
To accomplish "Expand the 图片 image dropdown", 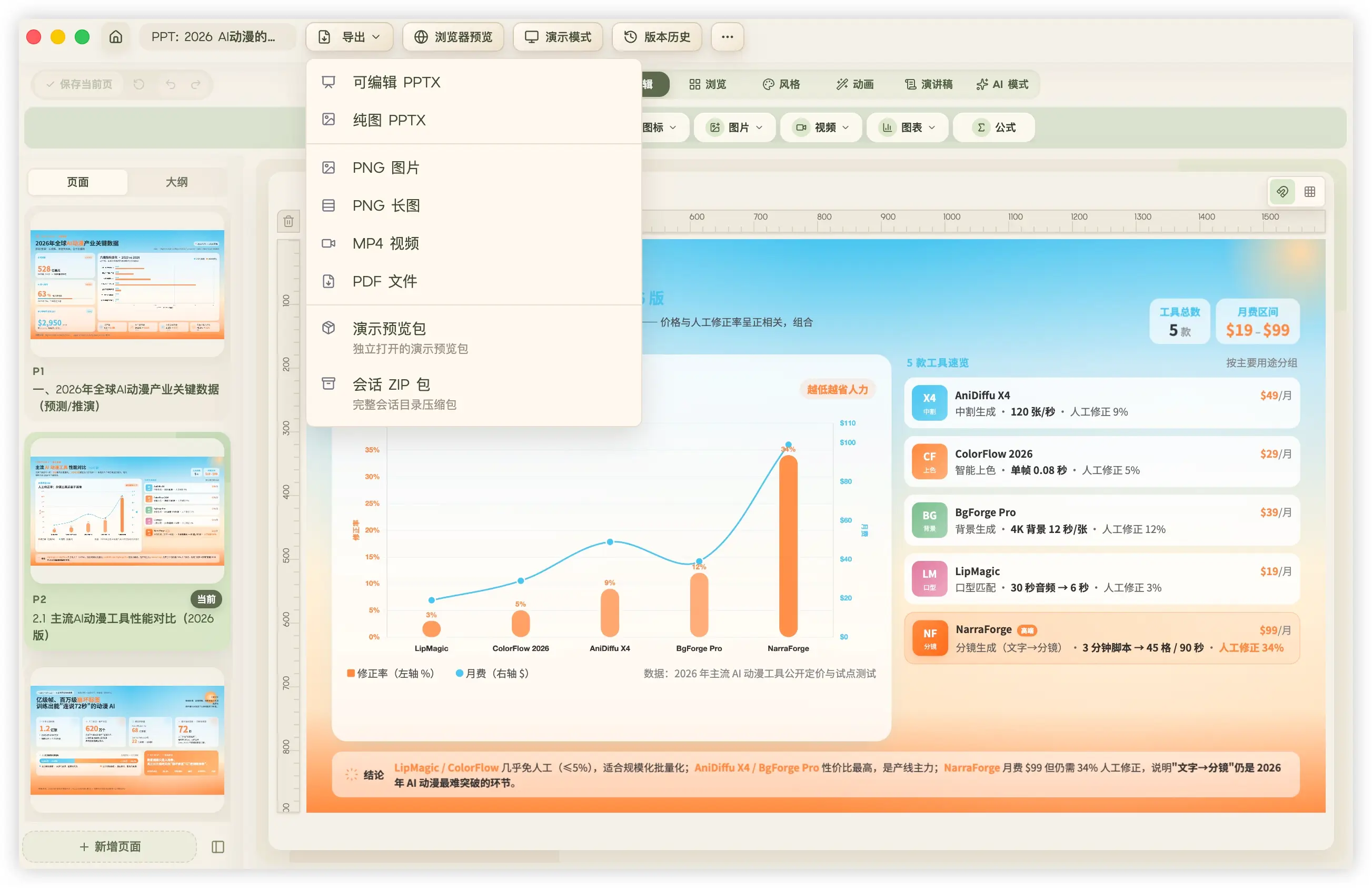I will click(735, 127).
